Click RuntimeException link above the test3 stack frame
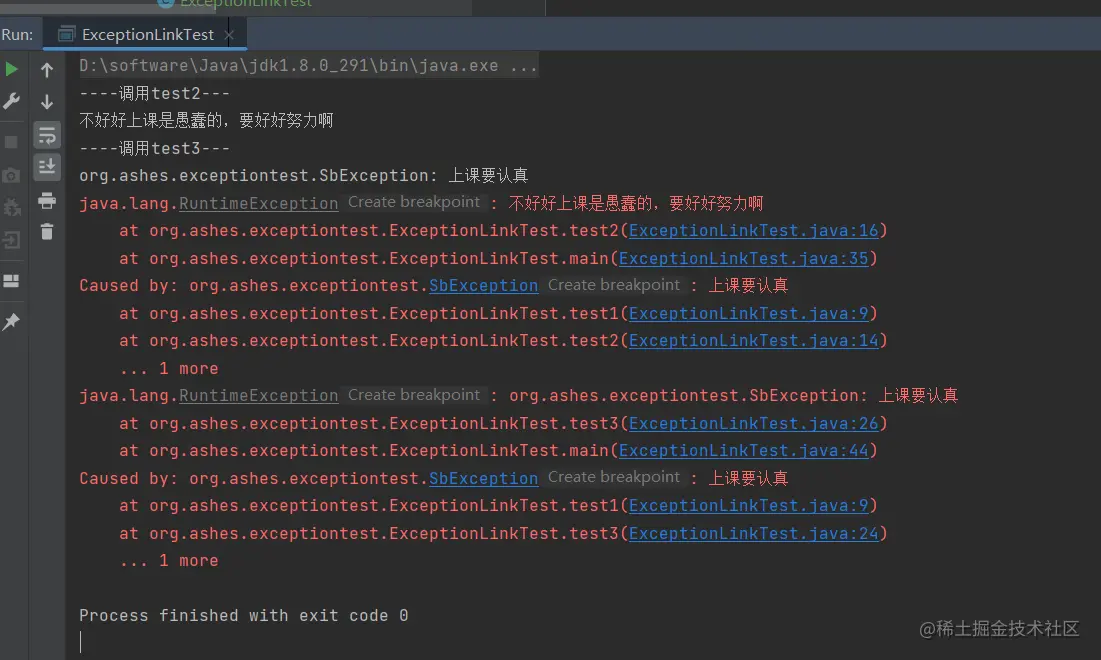The width and height of the screenshot is (1101, 660). pos(258,396)
